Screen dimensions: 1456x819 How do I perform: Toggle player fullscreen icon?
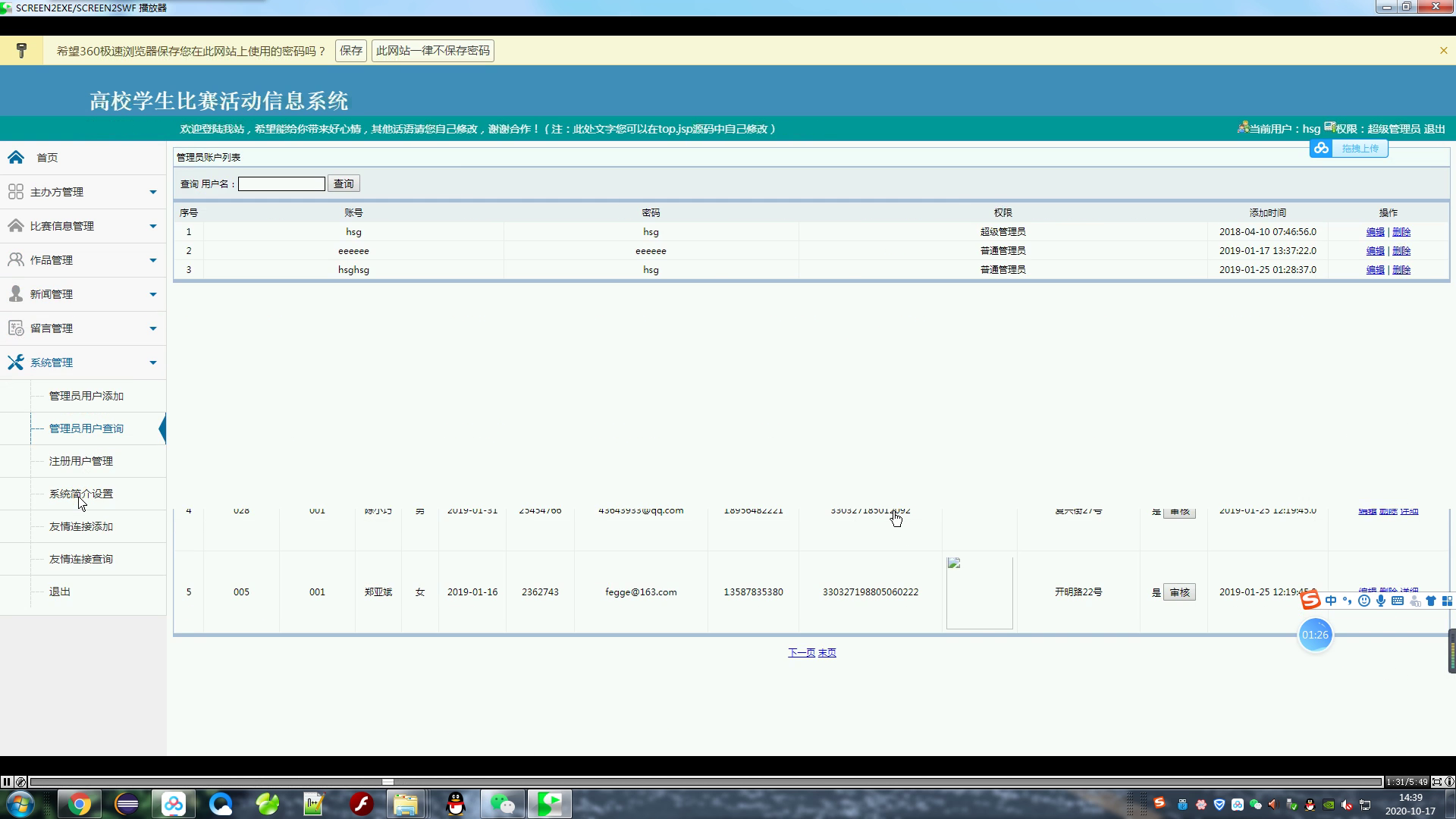tap(1436, 782)
